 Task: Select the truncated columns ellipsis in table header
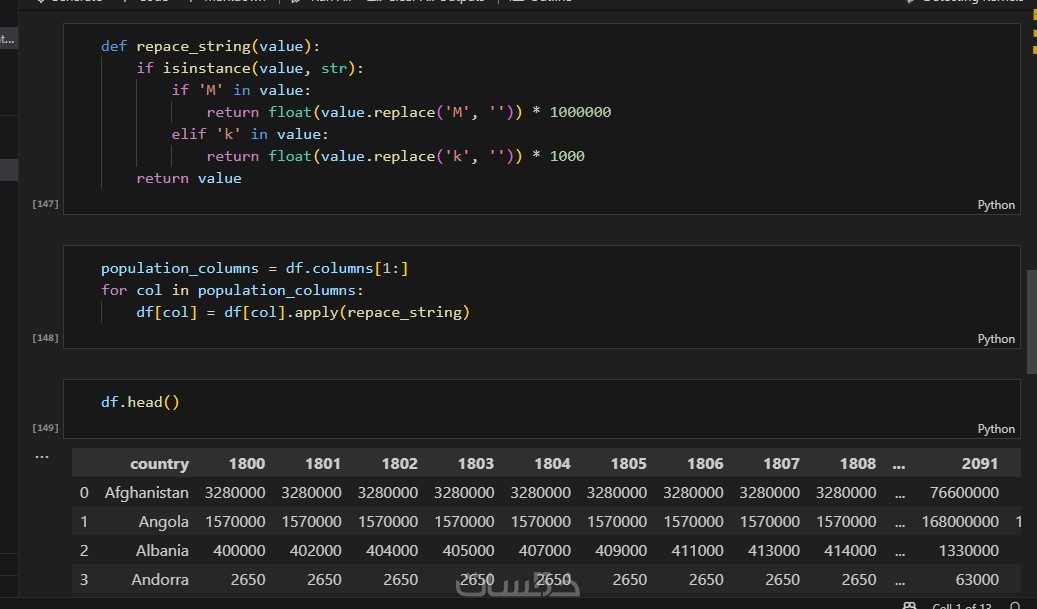click(x=898, y=465)
